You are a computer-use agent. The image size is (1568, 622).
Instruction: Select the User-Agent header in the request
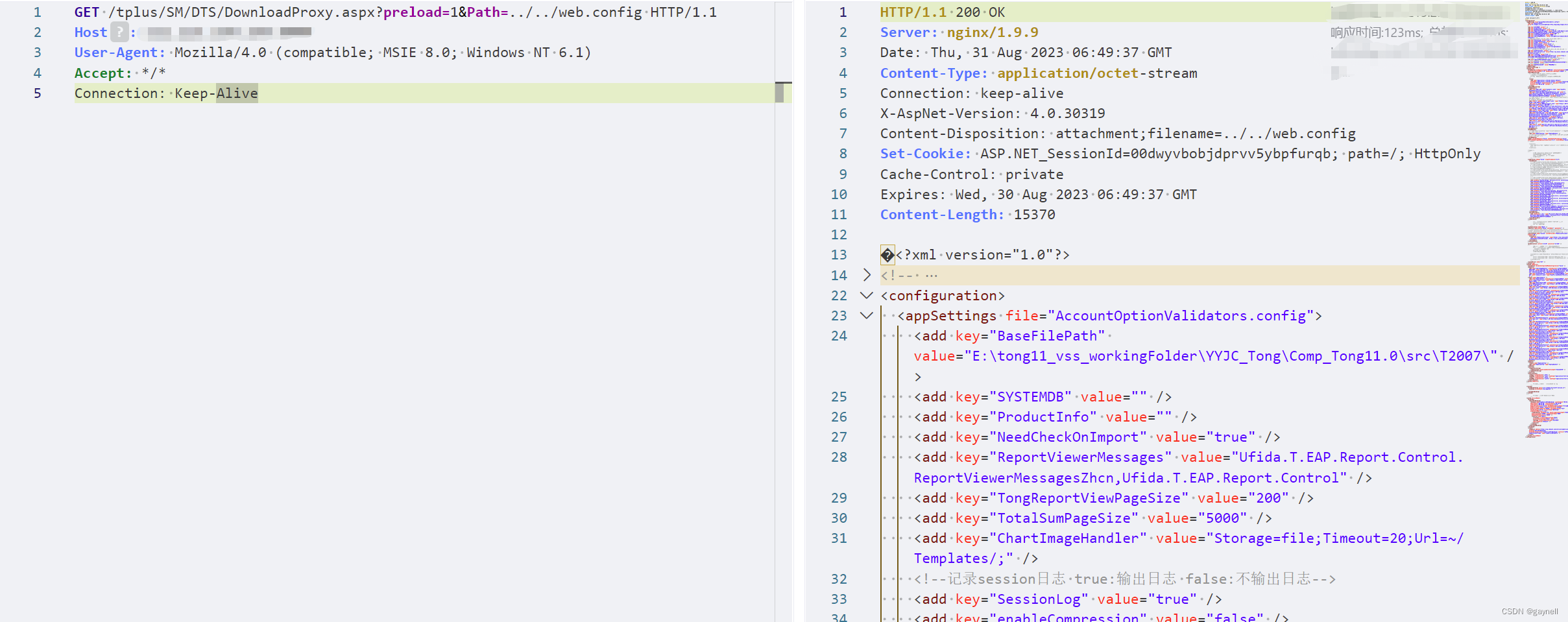[333, 53]
